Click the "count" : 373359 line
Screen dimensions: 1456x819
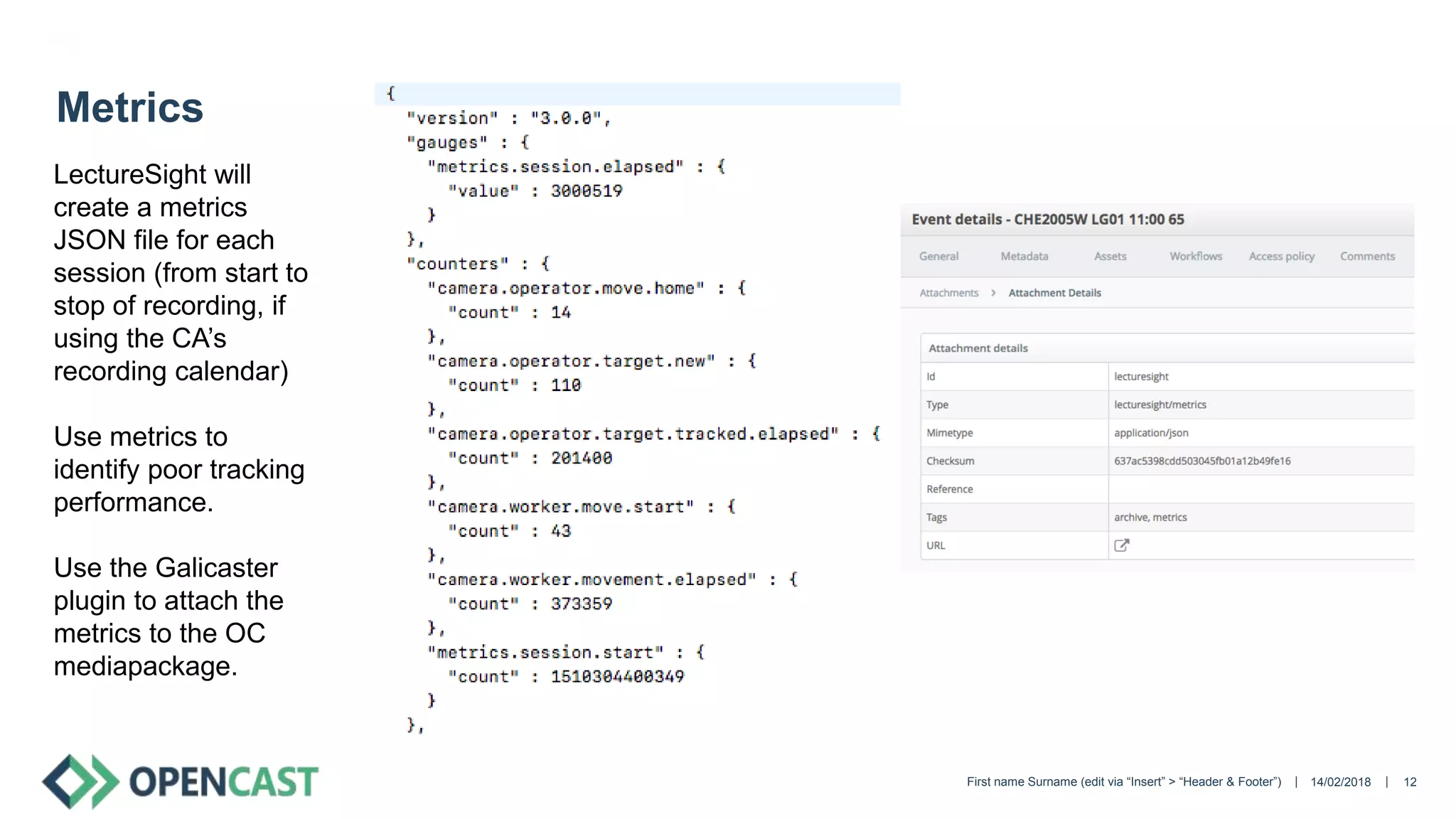click(x=530, y=604)
